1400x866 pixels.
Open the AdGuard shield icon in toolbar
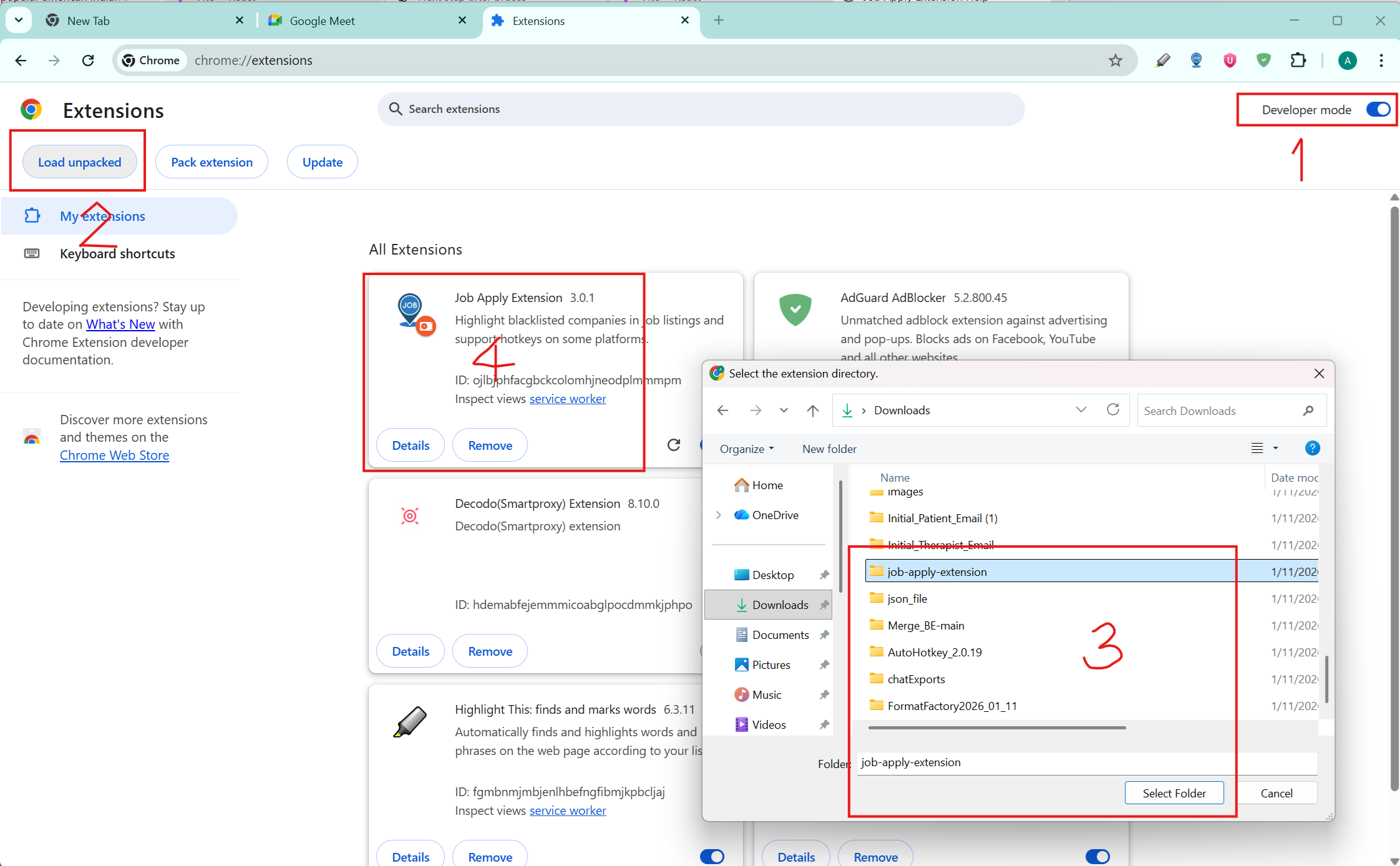1263,60
